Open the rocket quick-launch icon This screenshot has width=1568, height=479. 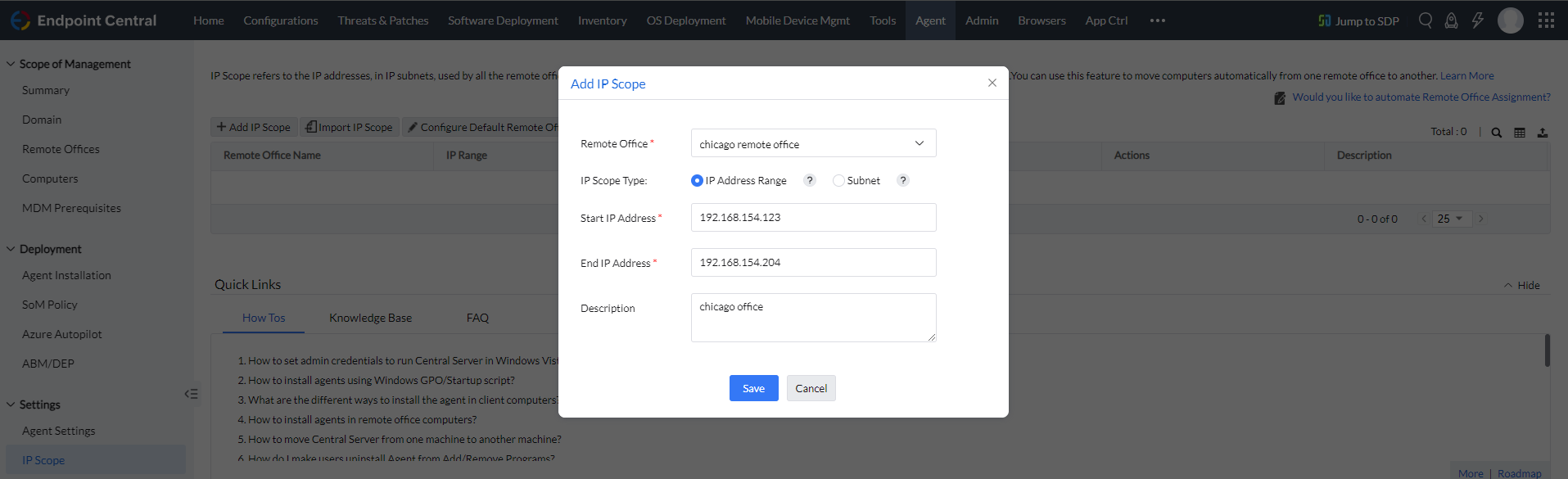click(1451, 20)
